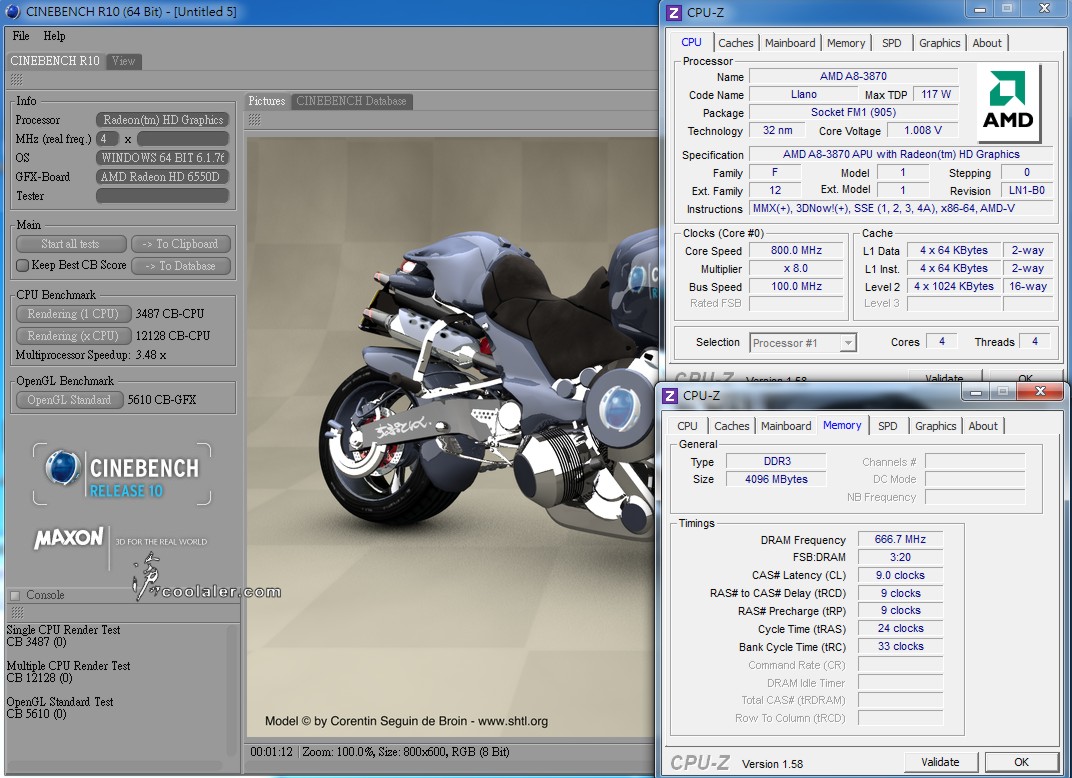The image size is (1072, 778).
Task: Click the rendered motorcycle image
Action: [451, 438]
